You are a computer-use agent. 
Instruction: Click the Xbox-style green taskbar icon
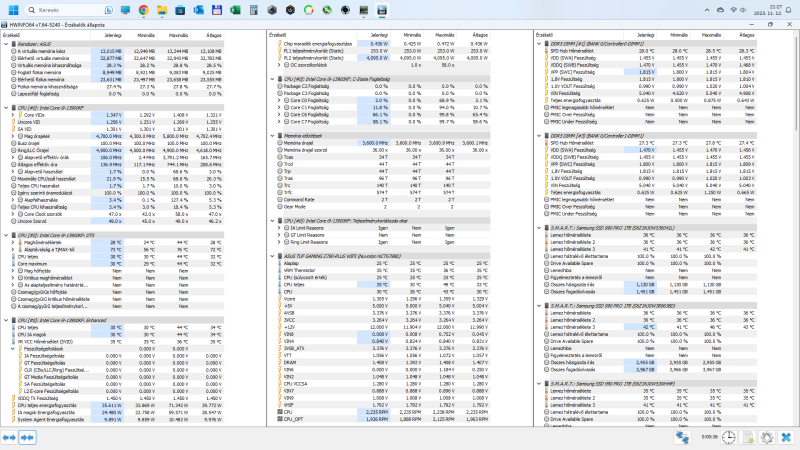[327, 10]
